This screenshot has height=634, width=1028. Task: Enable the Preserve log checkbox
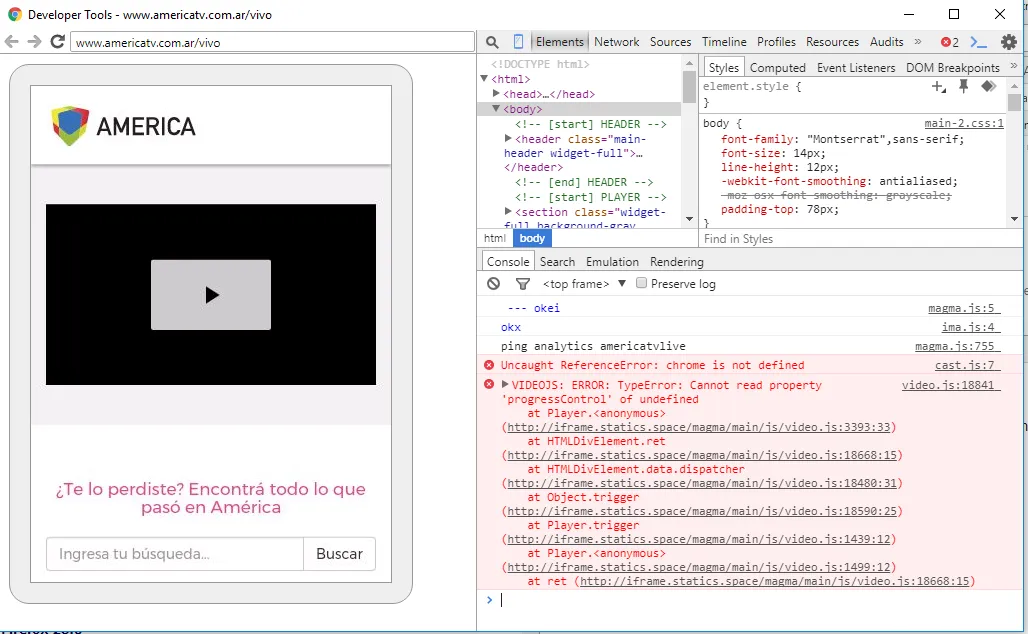641,283
